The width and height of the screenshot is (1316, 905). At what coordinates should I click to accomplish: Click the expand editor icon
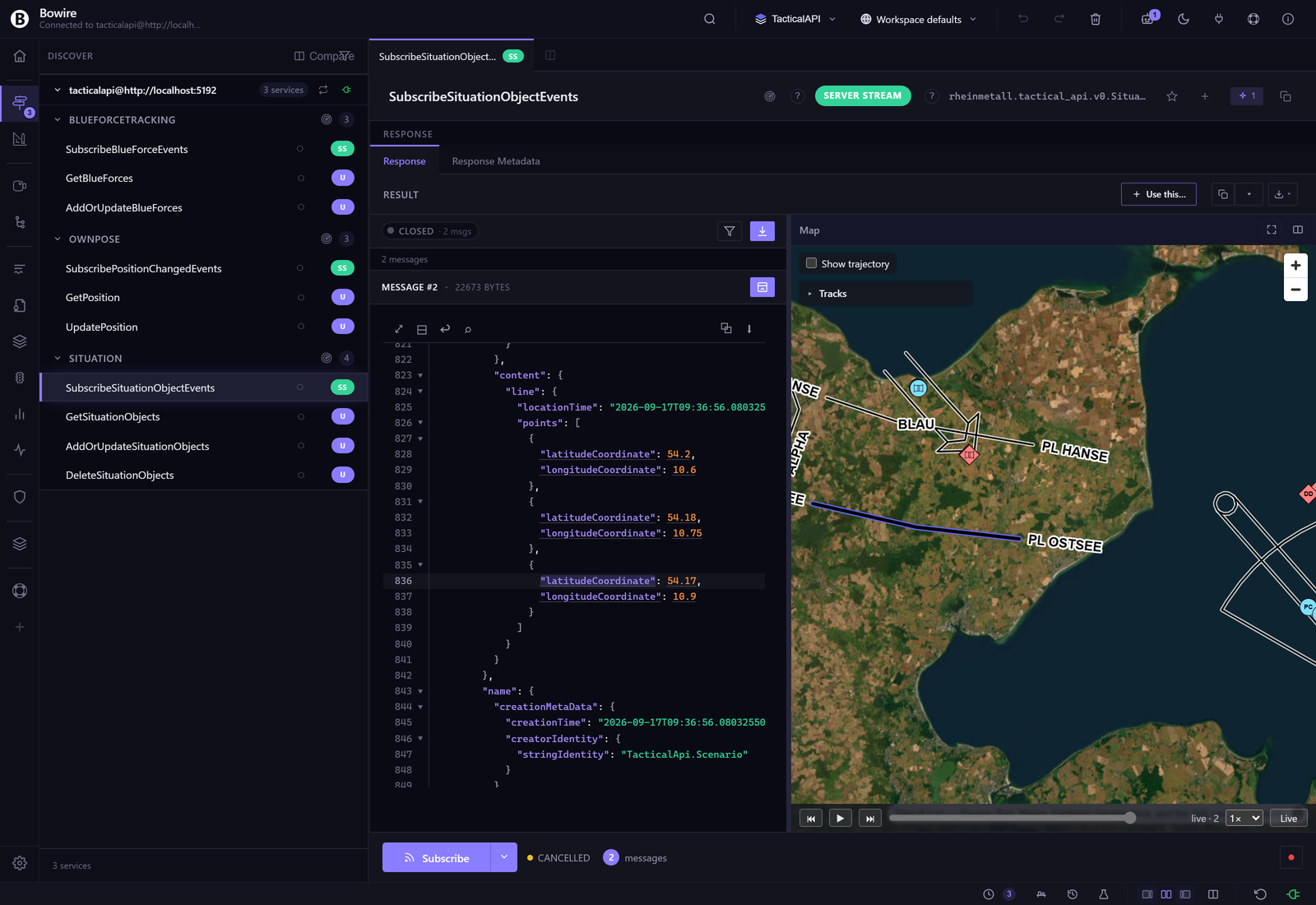(x=399, y=329)
